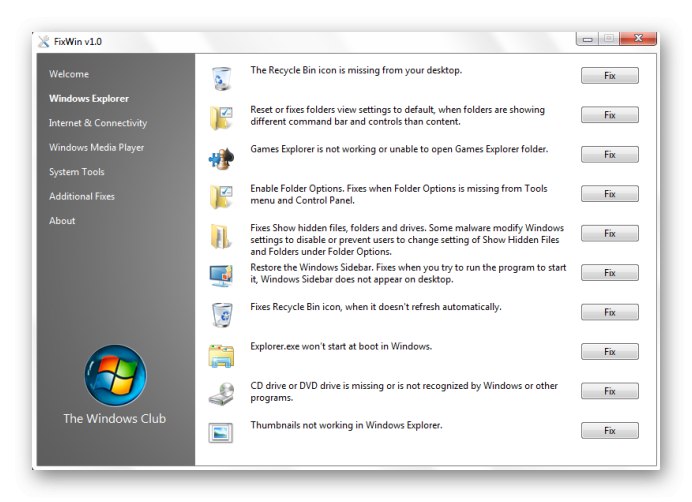Open the Welcome section
This screenshot has height=502, width=692.
pos(69,74)
